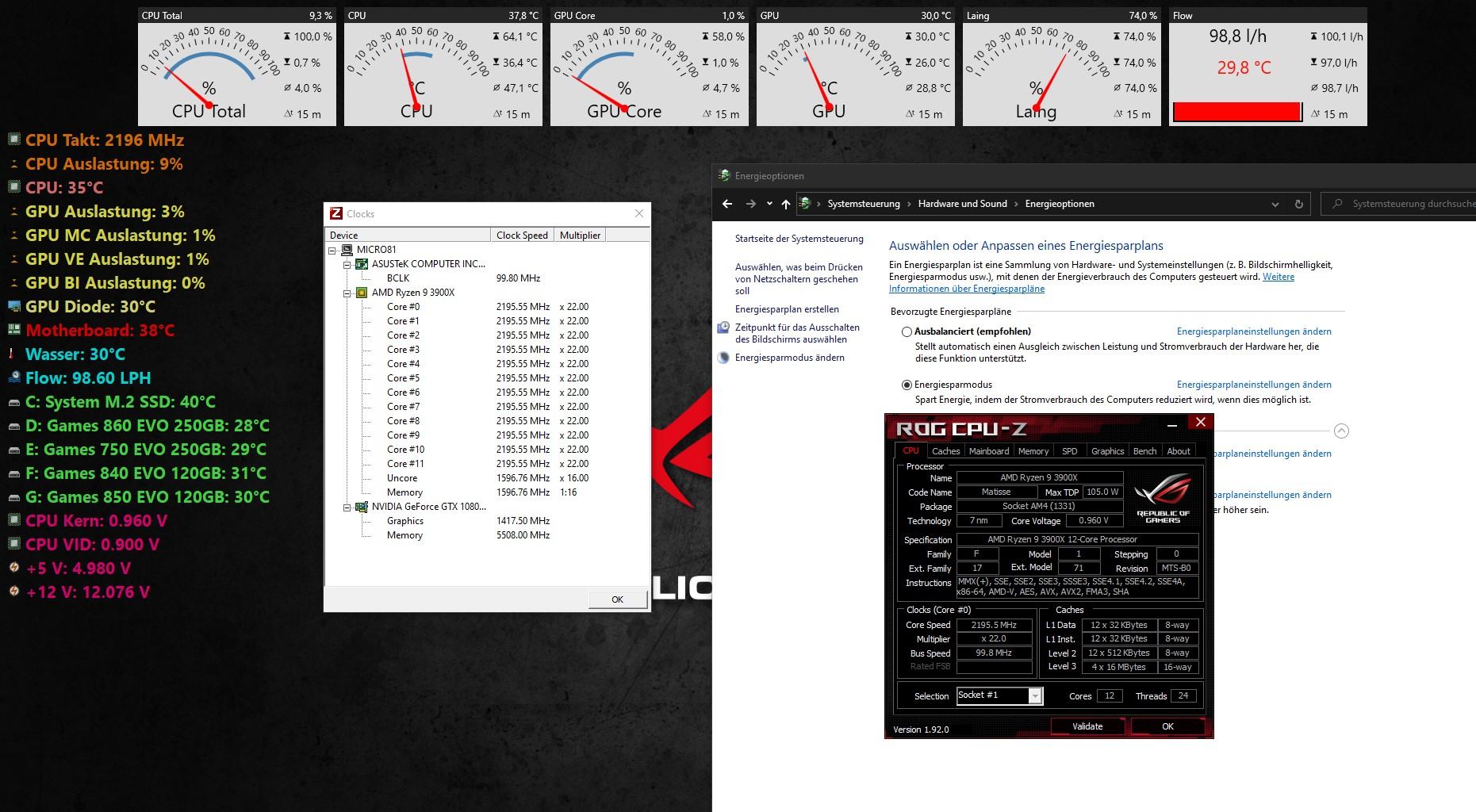This screenshot has height=812, width=1476.
Task: Select the Core #0 row in Clocks
Action: click(x=488, y=307)
